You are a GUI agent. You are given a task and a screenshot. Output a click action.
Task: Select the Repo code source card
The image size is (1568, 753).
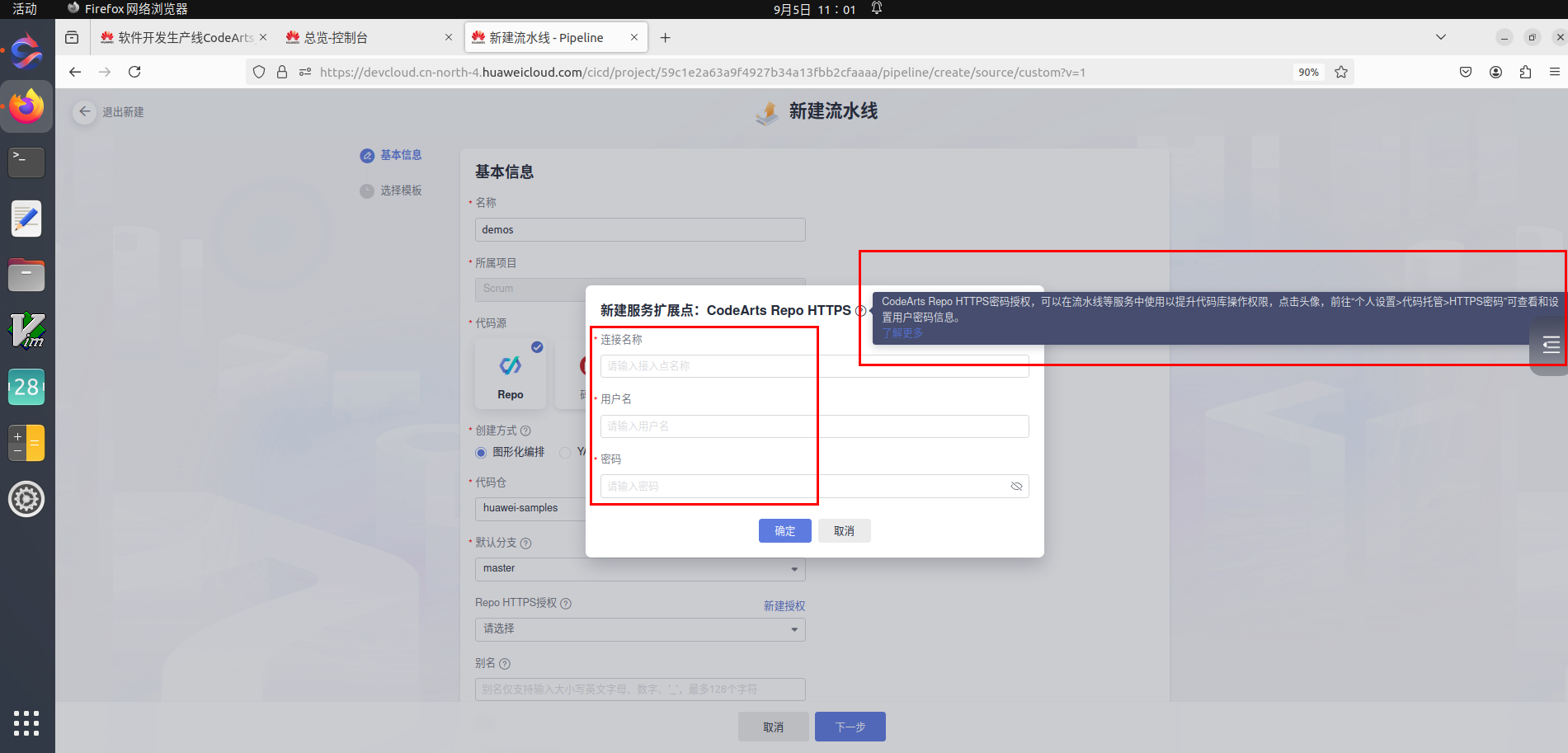(x=511, y=374)
